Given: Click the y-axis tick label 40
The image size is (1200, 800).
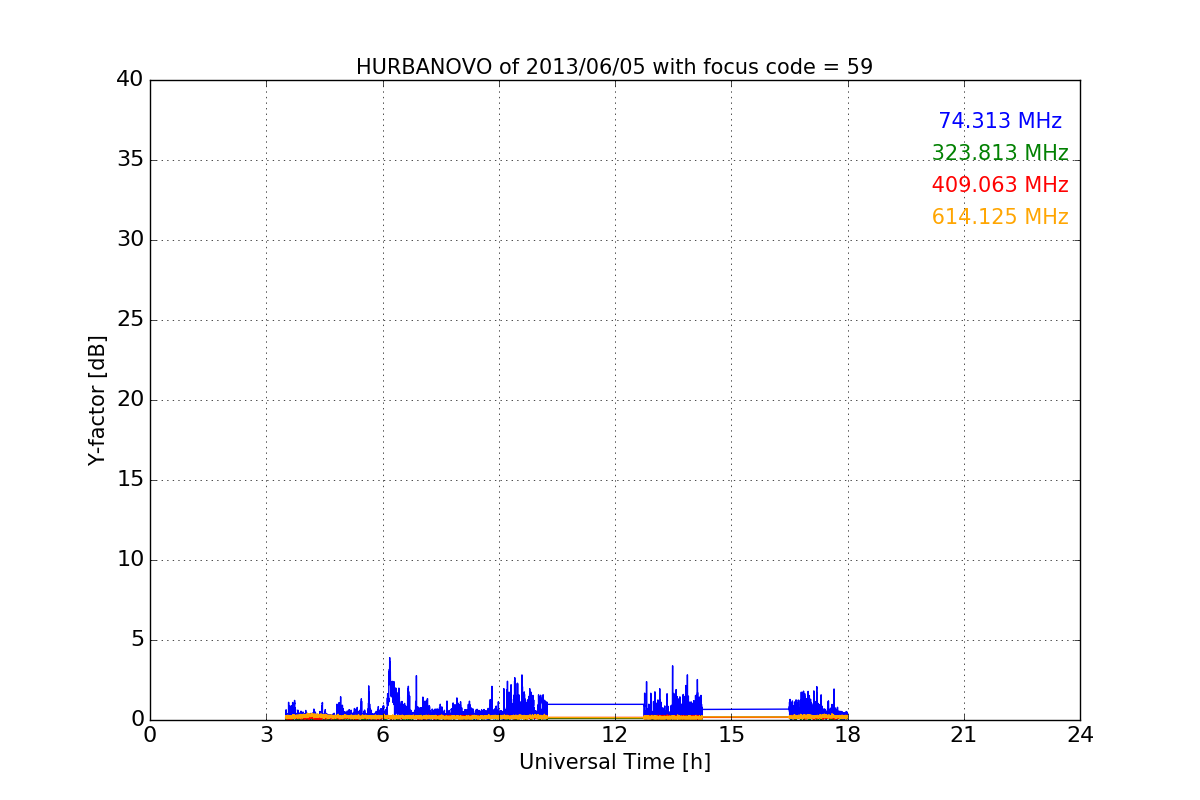Looking at the screenshot, I should [x=130, y=80].
